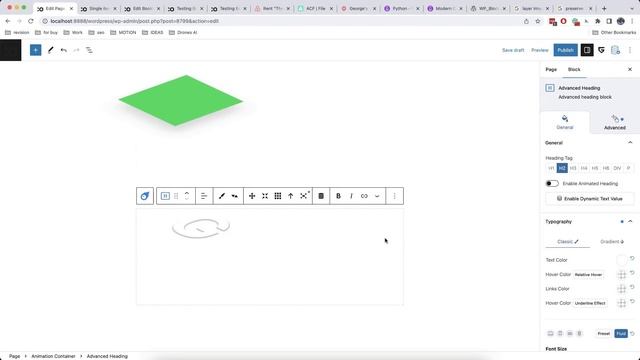
Task: Click the brush style icon in block toolbar
Action: pos(222,196)
